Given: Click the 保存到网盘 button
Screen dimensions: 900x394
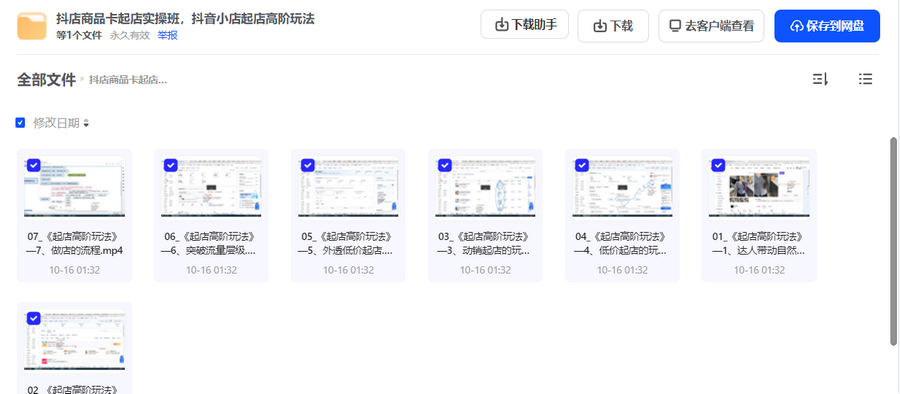Looking at the screenshot, I should click(x=827, y=26).
